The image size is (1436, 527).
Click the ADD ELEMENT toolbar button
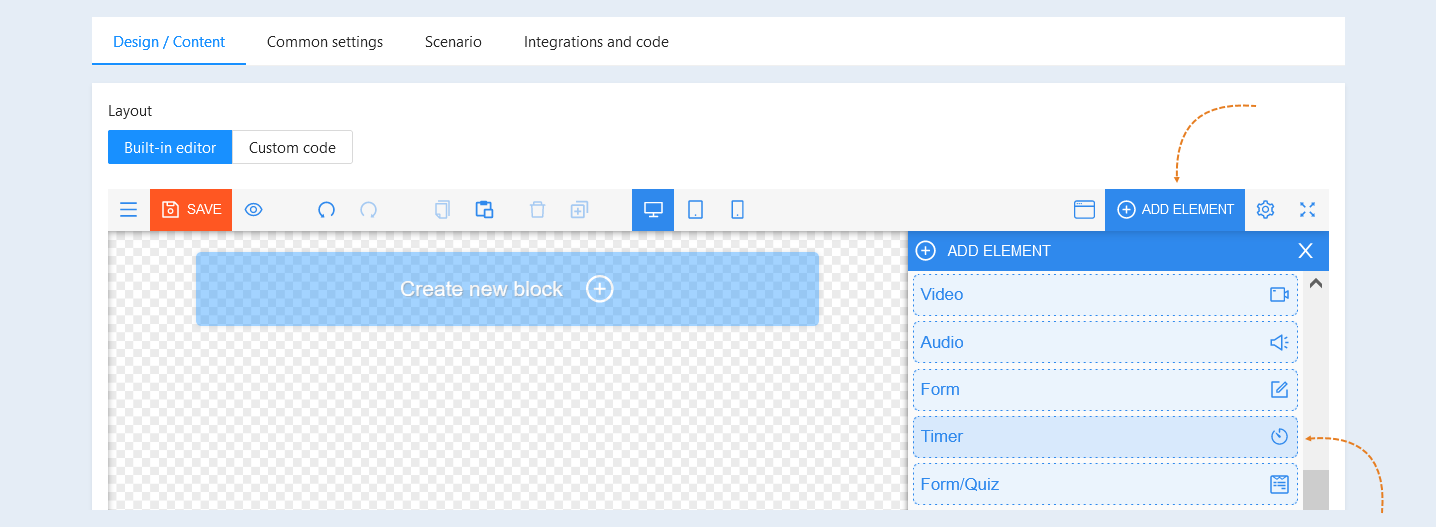pos(1175,210)
